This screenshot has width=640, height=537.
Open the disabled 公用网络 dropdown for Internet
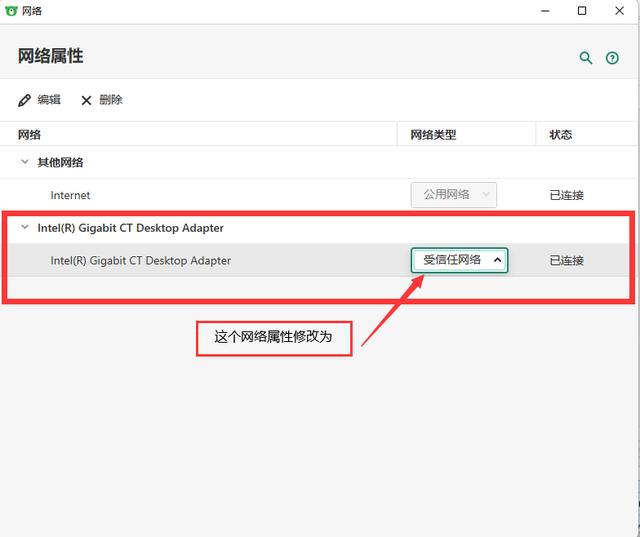pos(453,195)
